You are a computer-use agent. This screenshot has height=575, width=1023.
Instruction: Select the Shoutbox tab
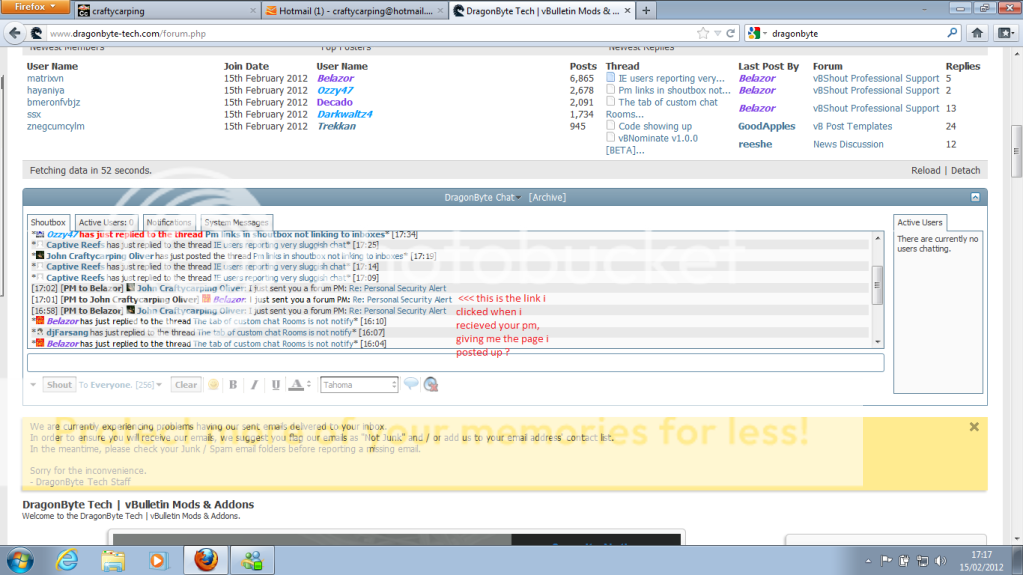pos(48,222)
